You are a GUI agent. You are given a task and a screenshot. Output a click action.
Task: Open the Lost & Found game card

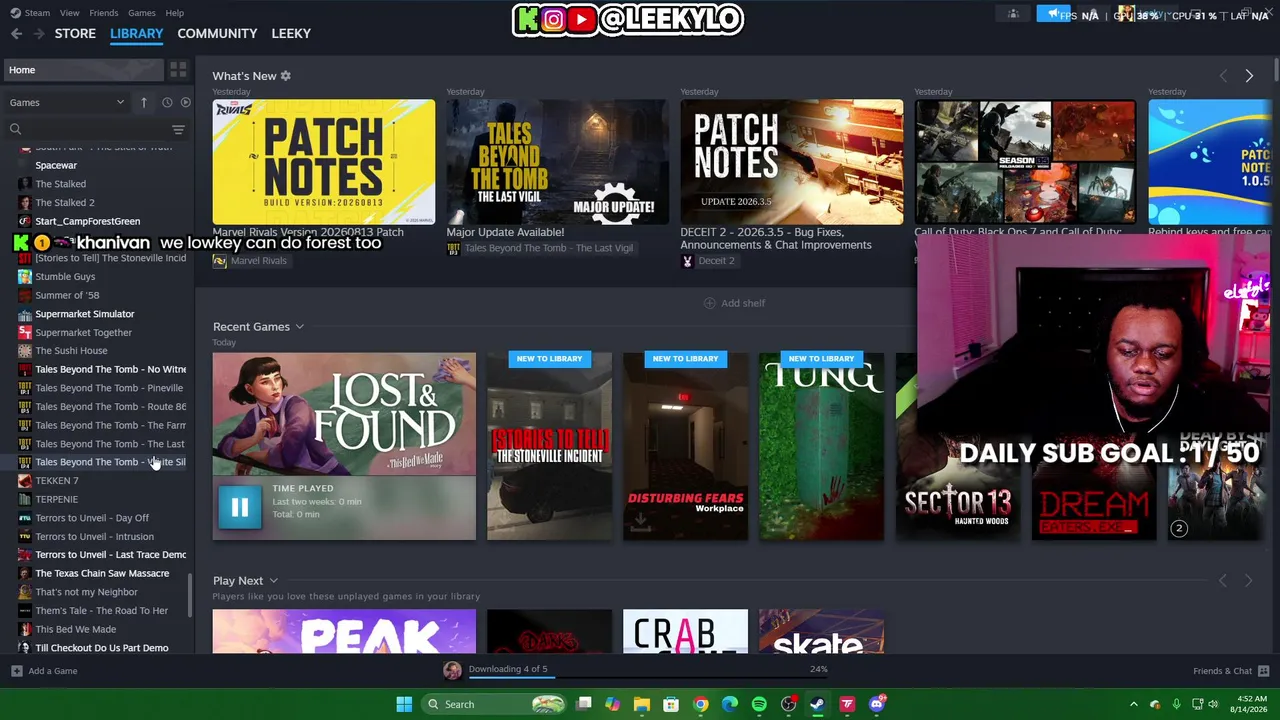point(344,414)
